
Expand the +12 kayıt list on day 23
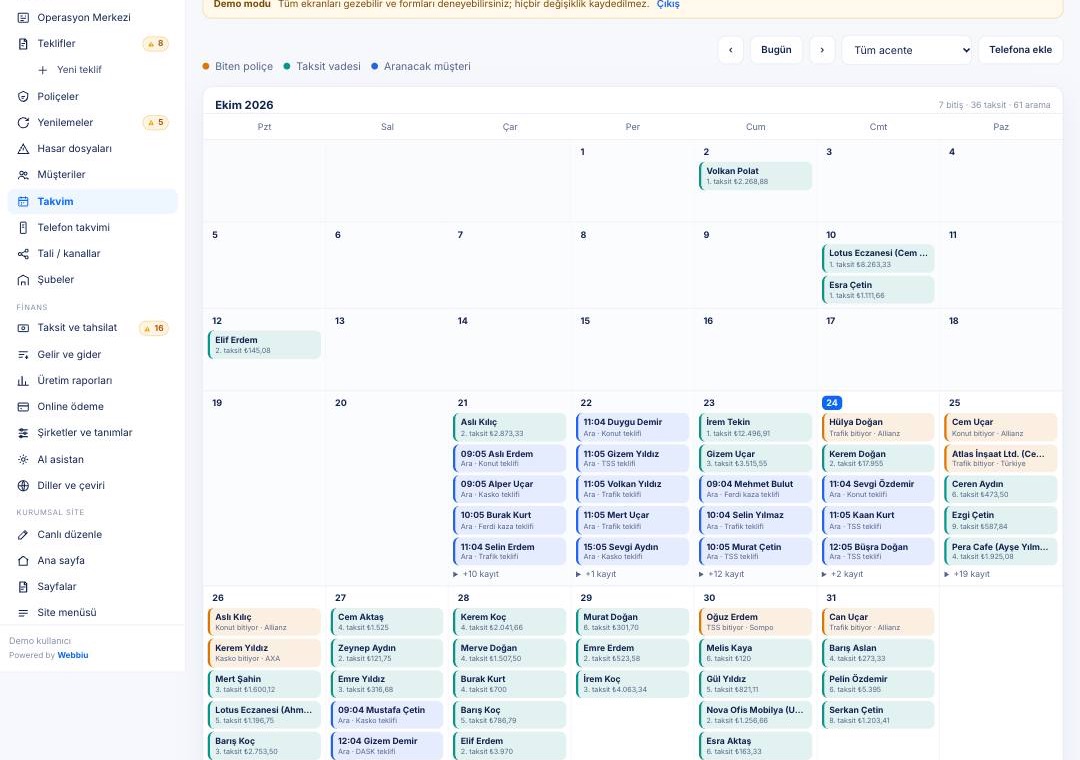(x=722, y=574)
